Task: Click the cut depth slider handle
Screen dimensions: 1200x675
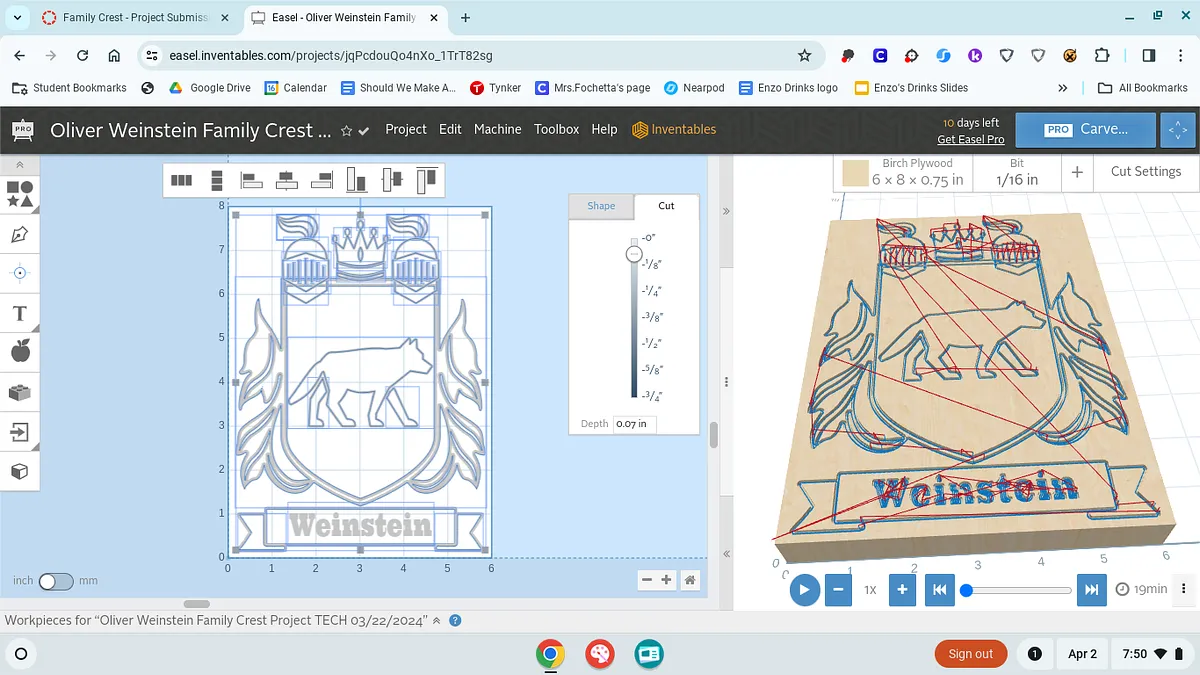Action: (633, 254)
